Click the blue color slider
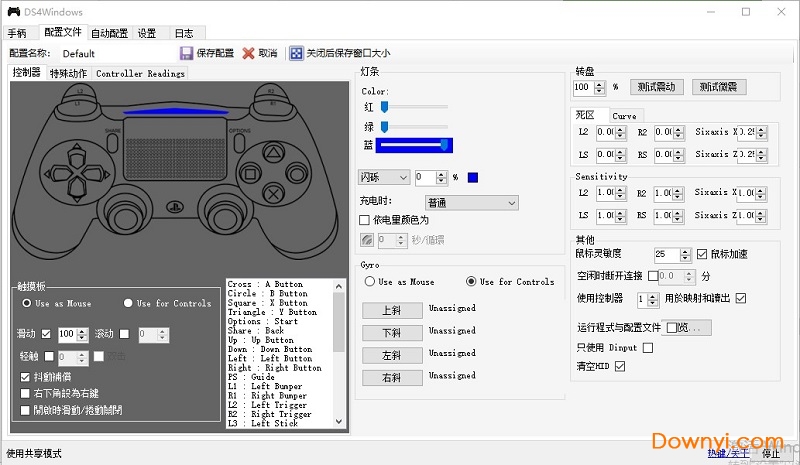Screen dimensions: 800x465 tap(414, 145)
